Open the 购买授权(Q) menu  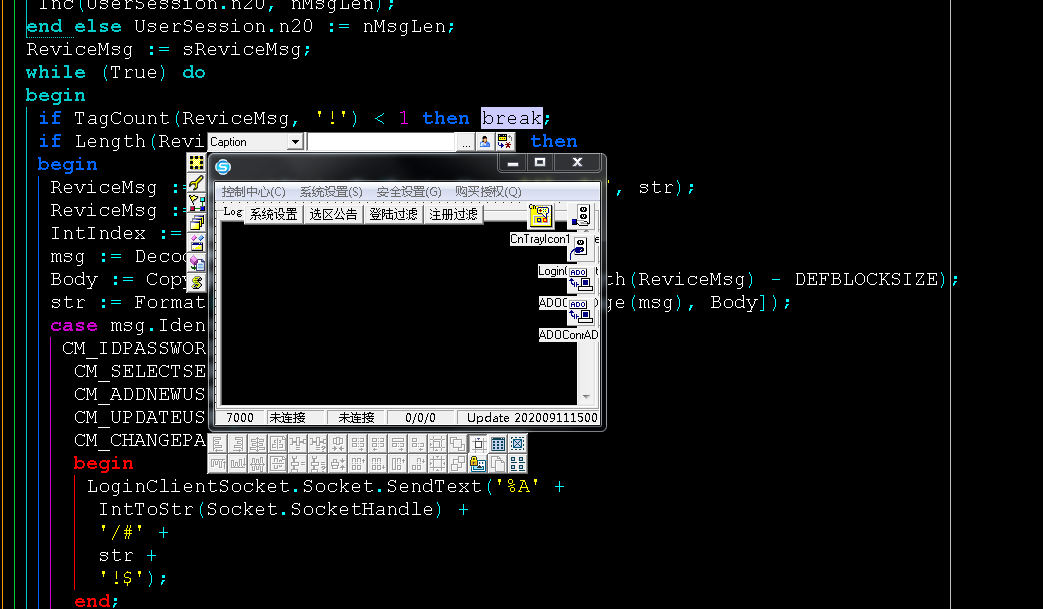click(x=488, y=192)
